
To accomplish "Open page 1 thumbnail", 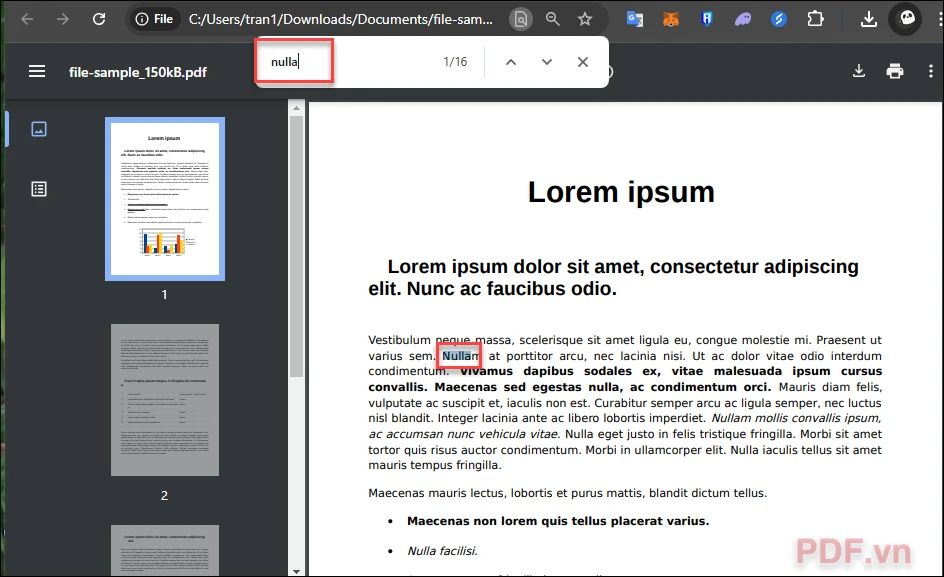I will click(165, 199).
